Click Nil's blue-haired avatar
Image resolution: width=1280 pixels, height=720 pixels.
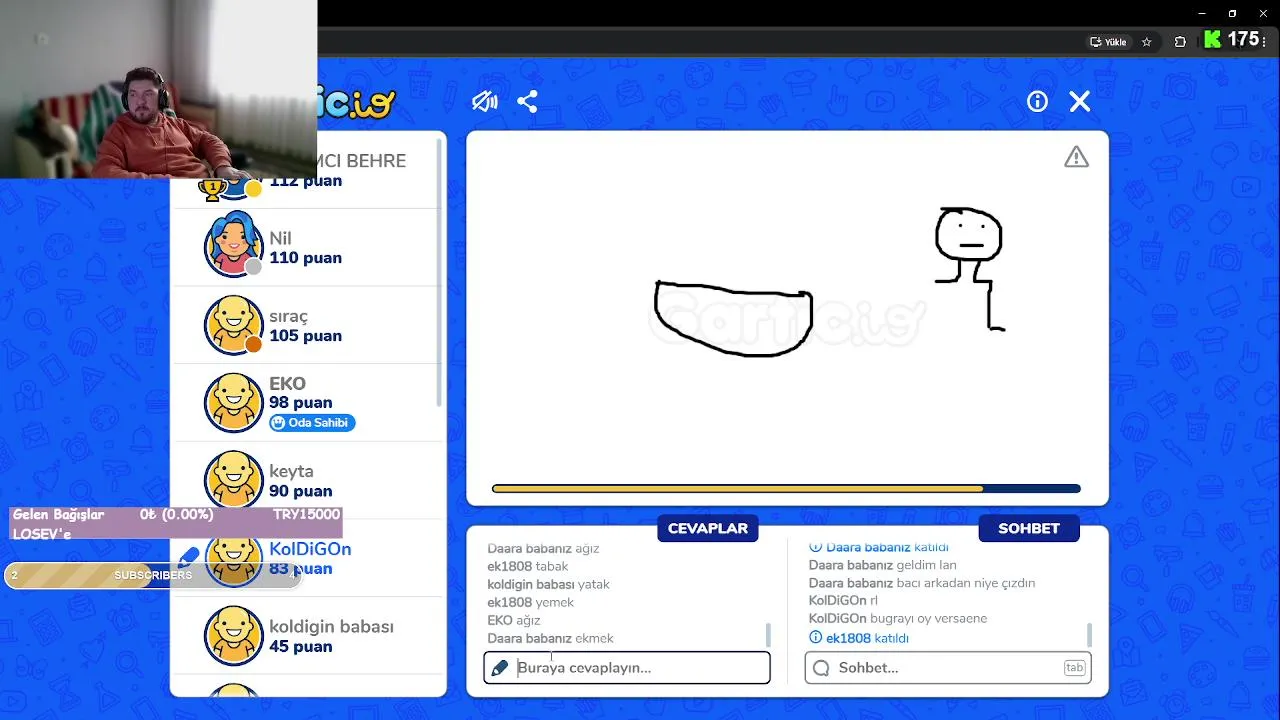(x=233, y=244)
